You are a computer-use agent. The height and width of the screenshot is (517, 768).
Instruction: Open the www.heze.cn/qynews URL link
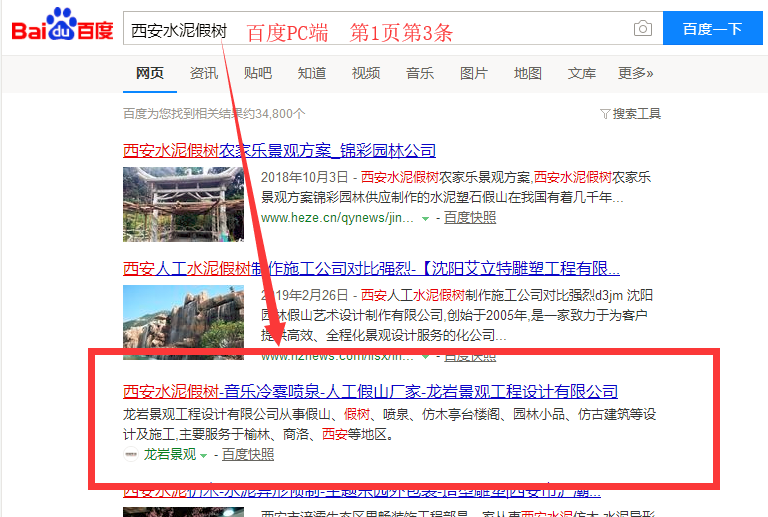pyautogui.click(x=337, y=218)
